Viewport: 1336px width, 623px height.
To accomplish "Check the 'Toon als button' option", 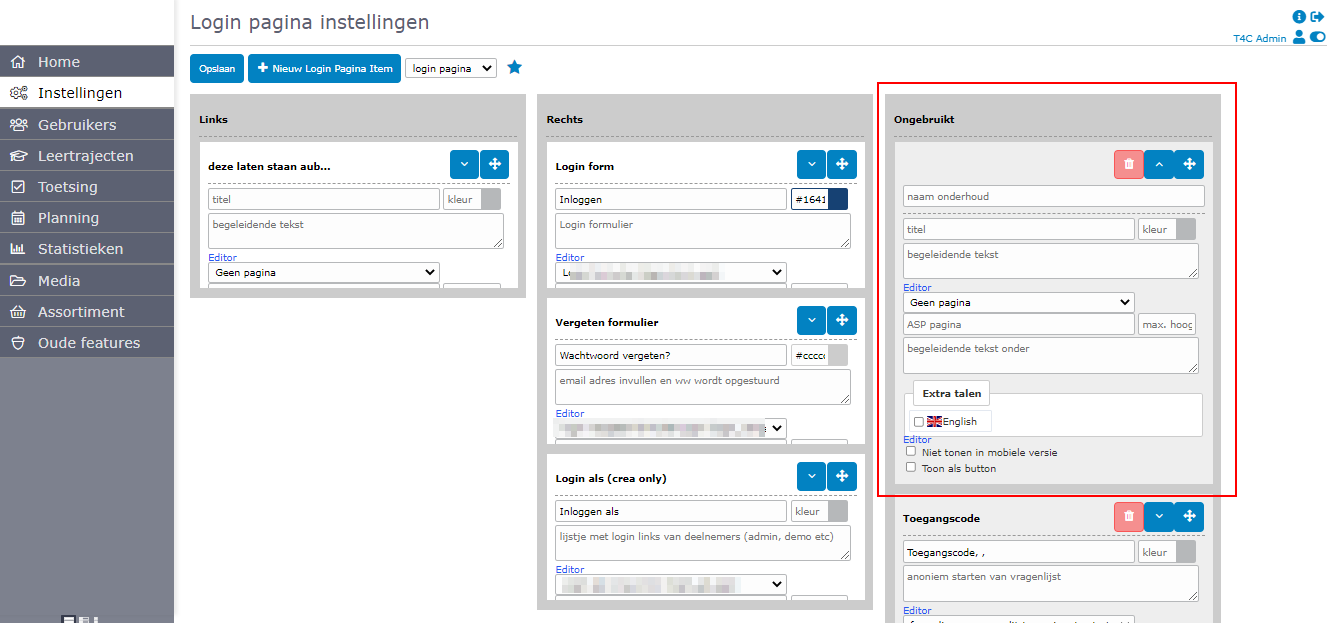I will (911, 467).
